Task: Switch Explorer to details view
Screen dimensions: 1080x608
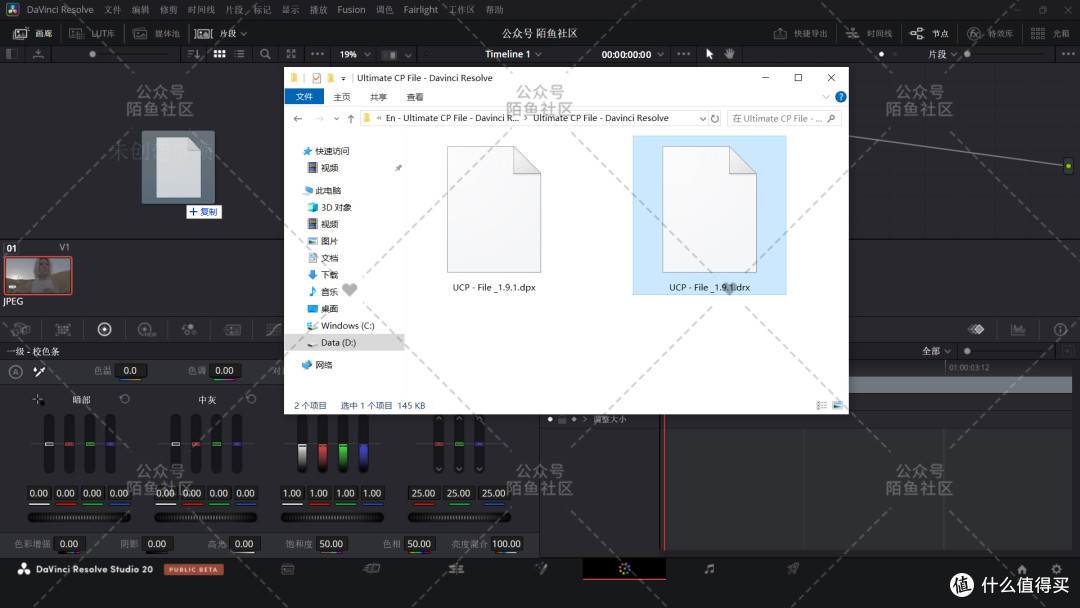Action: tap(822, 406)
